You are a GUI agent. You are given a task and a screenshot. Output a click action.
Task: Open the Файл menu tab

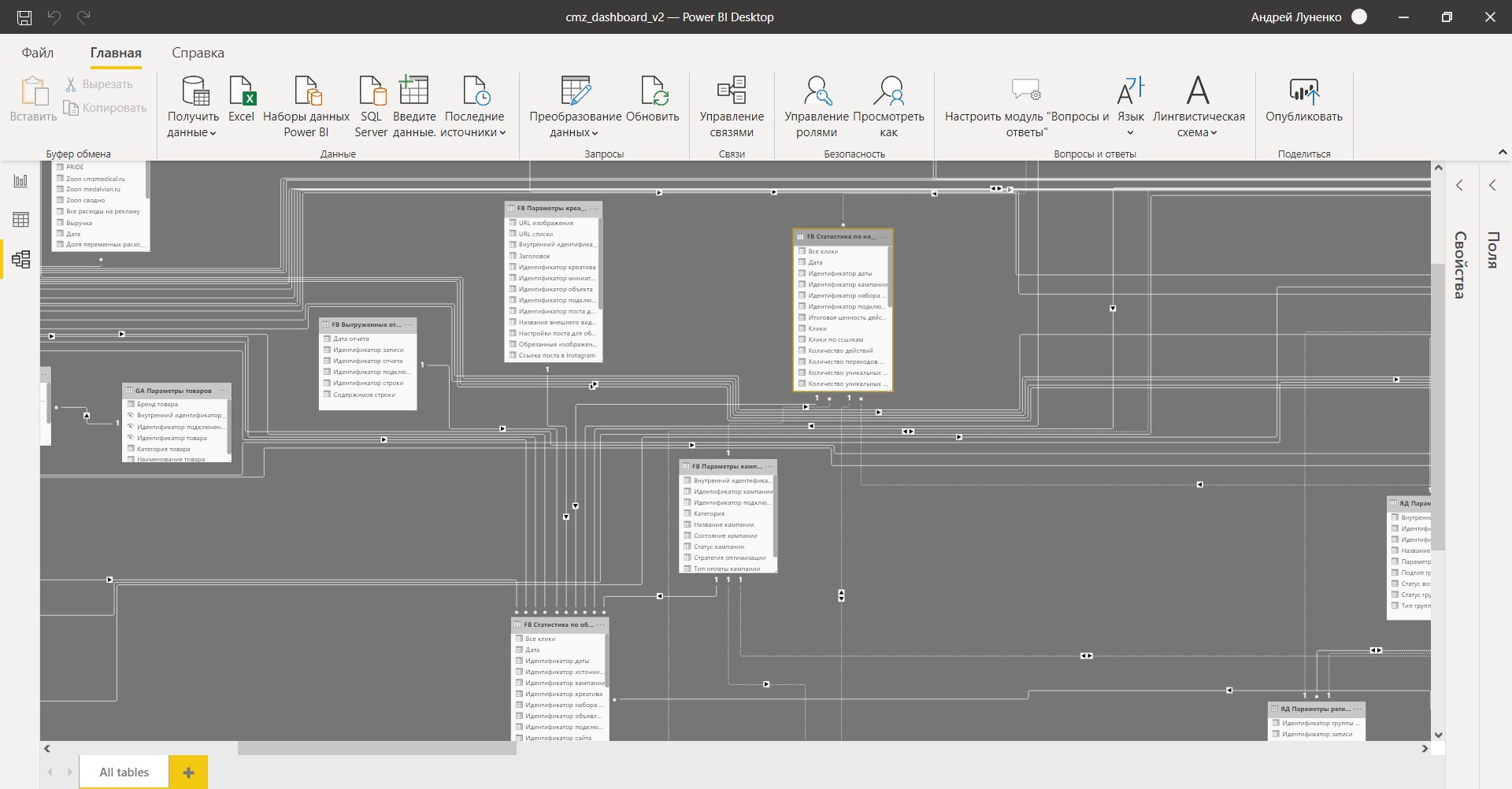pos(38,53)
